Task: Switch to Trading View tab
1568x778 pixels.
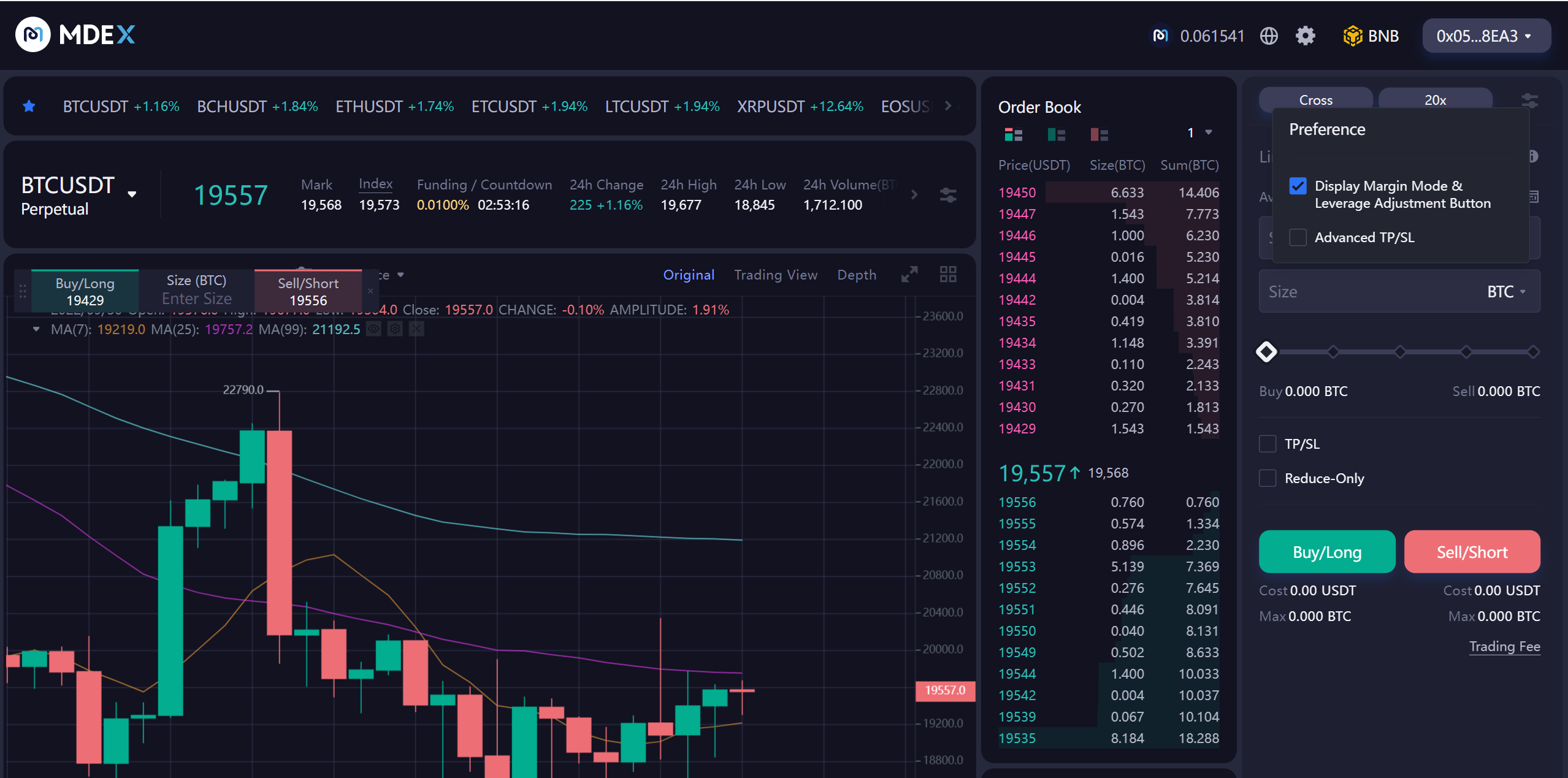Action: point(775,275)
